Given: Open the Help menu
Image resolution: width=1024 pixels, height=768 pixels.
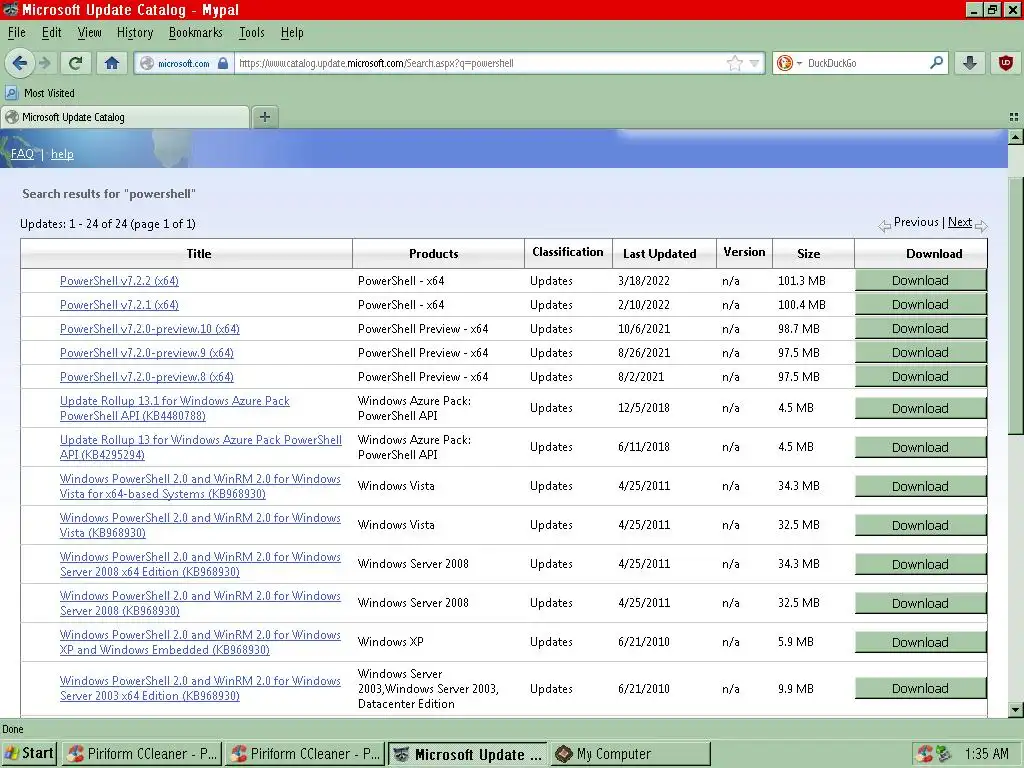Looking at the screenshot, I should (x=292, y=32).
